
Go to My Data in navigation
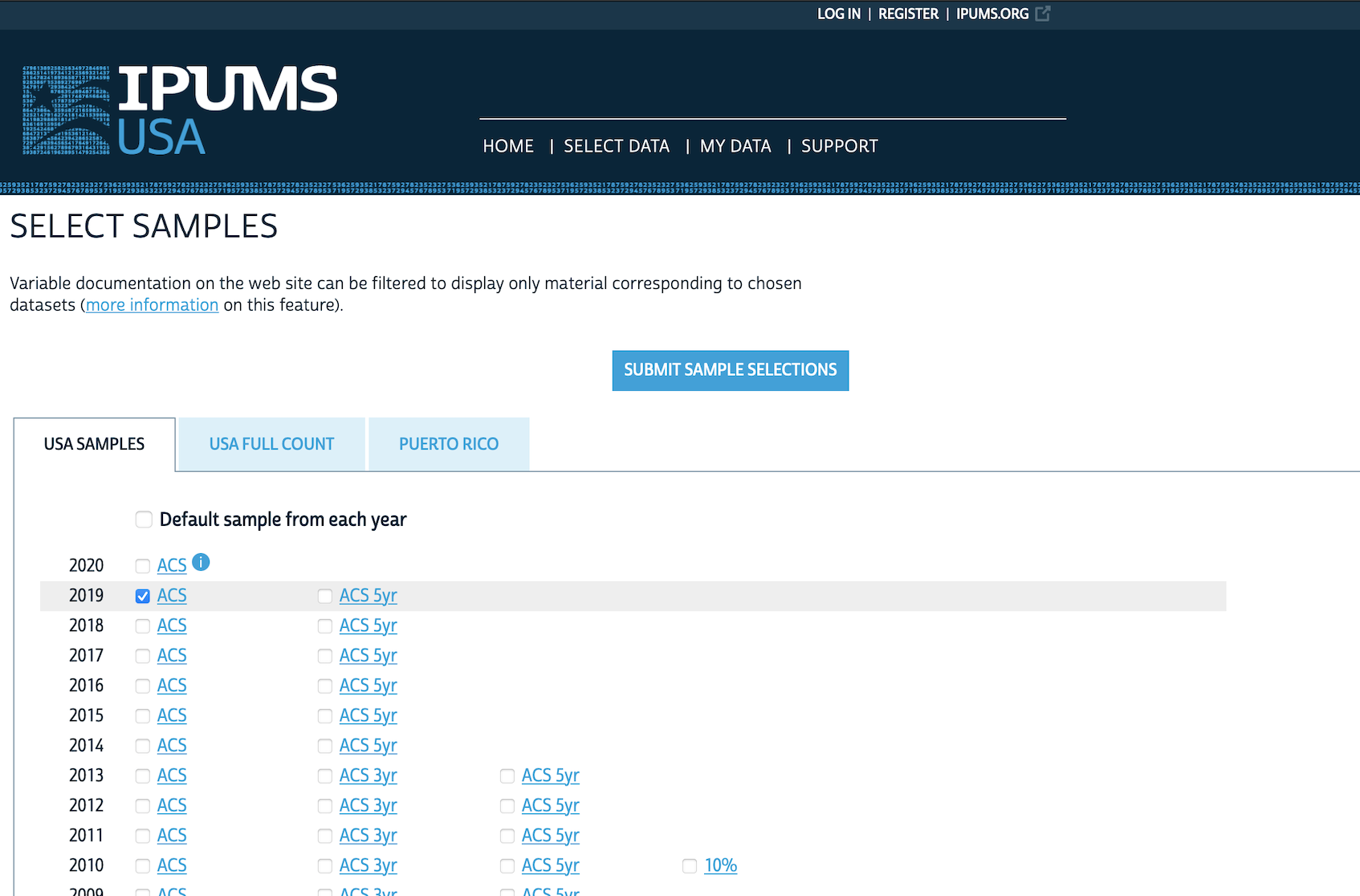point(735,146)
